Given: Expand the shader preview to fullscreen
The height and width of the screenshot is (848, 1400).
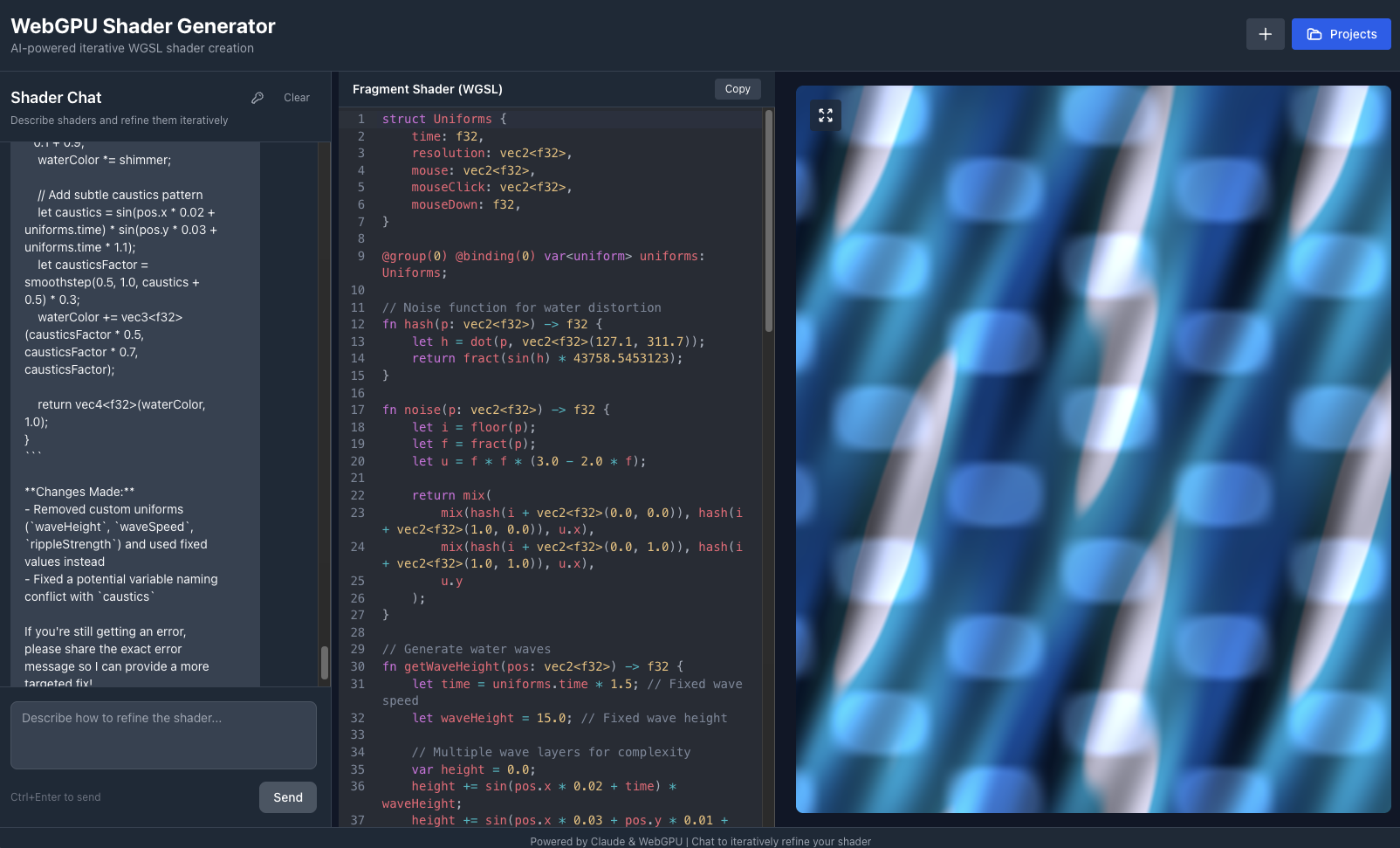Looking at the screenshot, I should (825, 114).
